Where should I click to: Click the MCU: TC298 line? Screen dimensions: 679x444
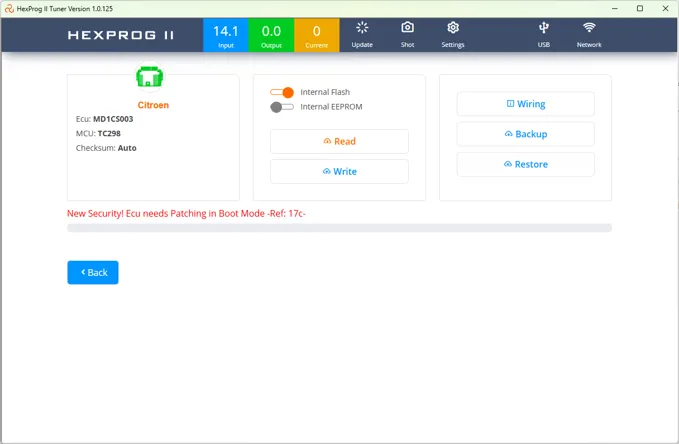click(x=98, y=133)
